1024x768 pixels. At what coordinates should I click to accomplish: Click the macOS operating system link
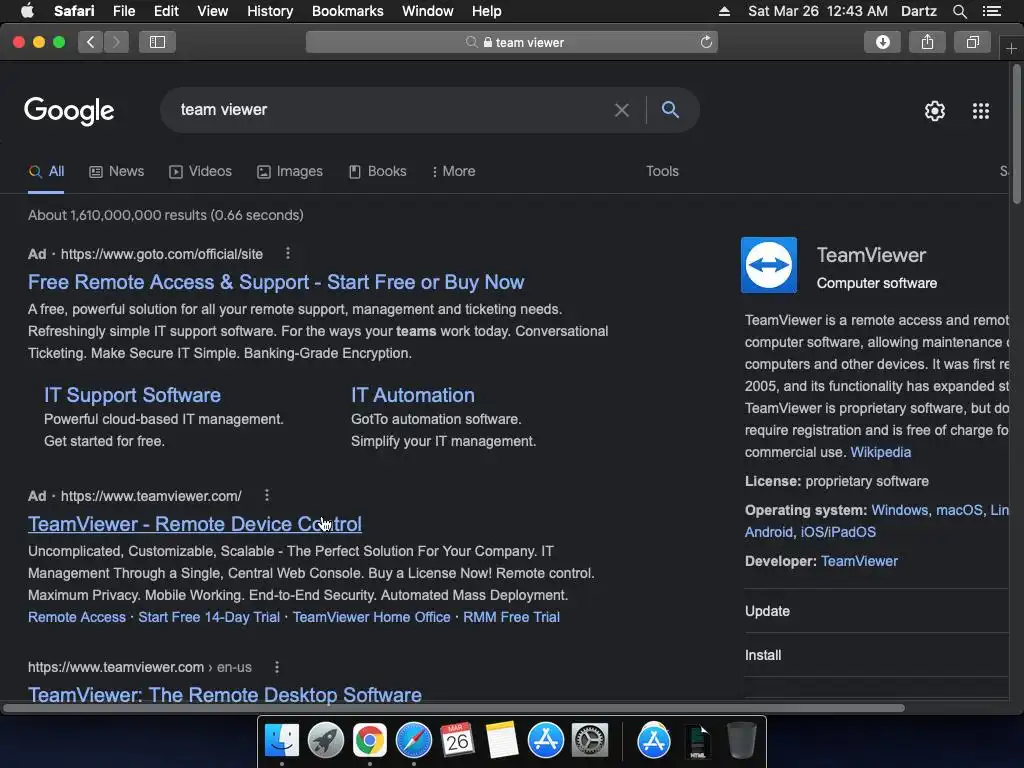pyautogui.click(x=959, y=510)
